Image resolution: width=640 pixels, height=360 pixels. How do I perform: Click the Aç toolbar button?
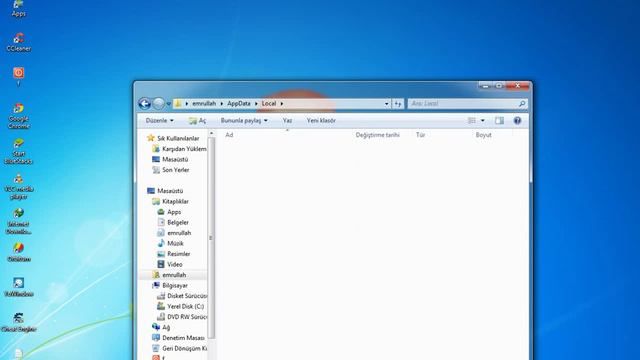pos(198,120)
